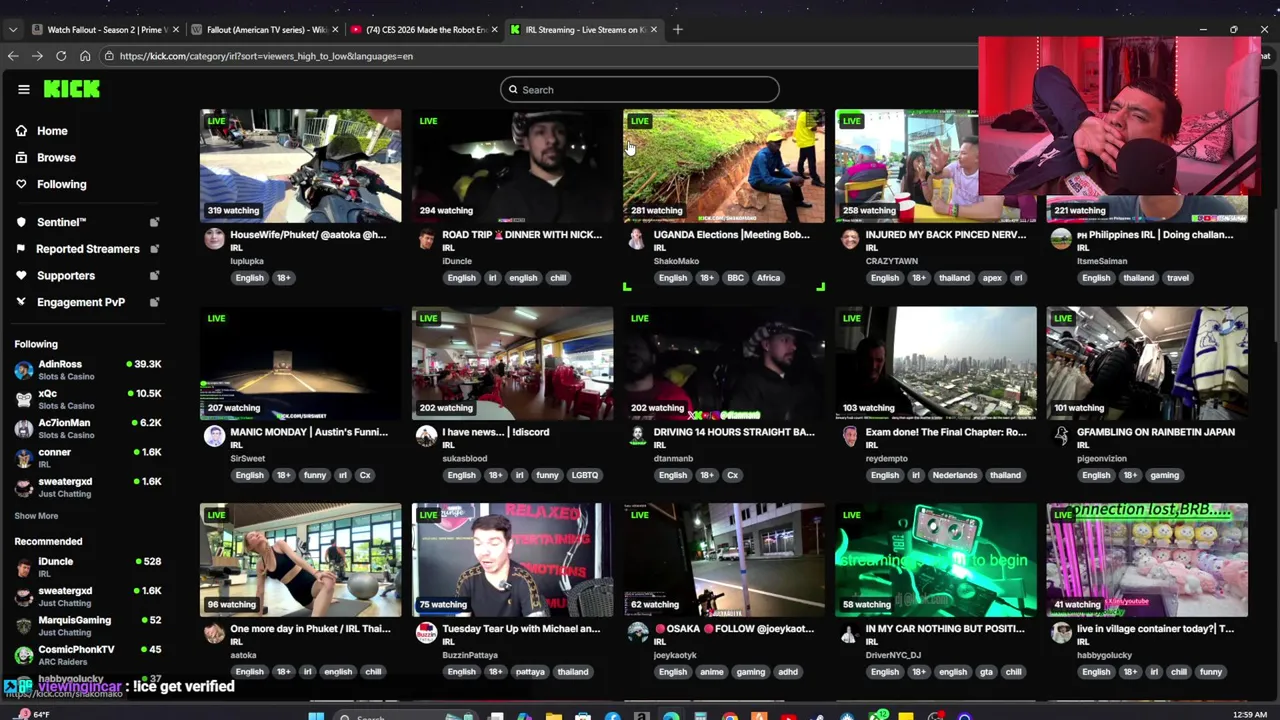Open GAMBLING ON RAINBETIN JAPAN thumbnail
Viewport: 1280px width, 720px height.
click(x=1147, y=363)
